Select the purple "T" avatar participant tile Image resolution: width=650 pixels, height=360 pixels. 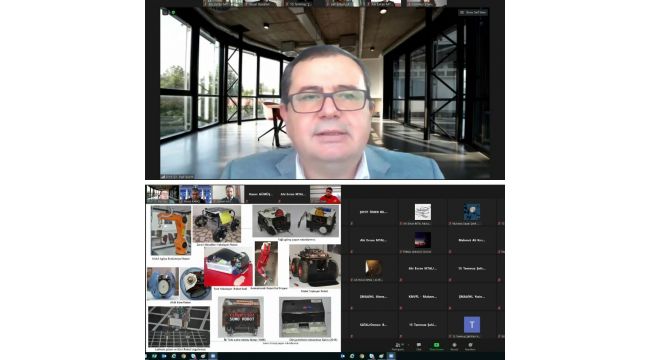coord(472,325)
